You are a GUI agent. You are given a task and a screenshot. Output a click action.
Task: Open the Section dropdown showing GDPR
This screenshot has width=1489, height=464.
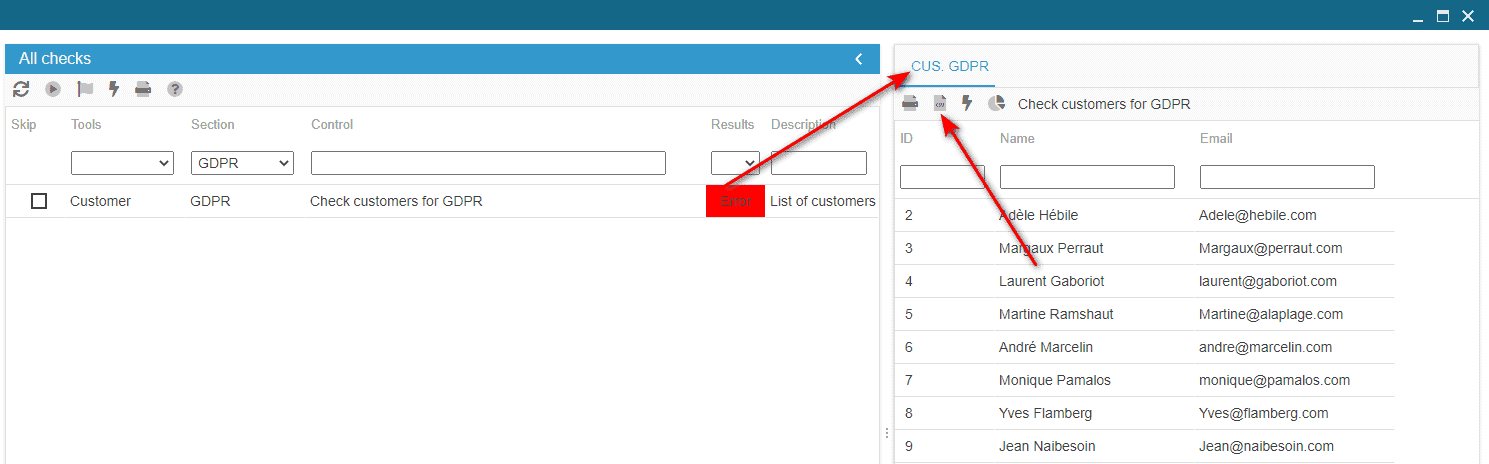tap(242, 163)
